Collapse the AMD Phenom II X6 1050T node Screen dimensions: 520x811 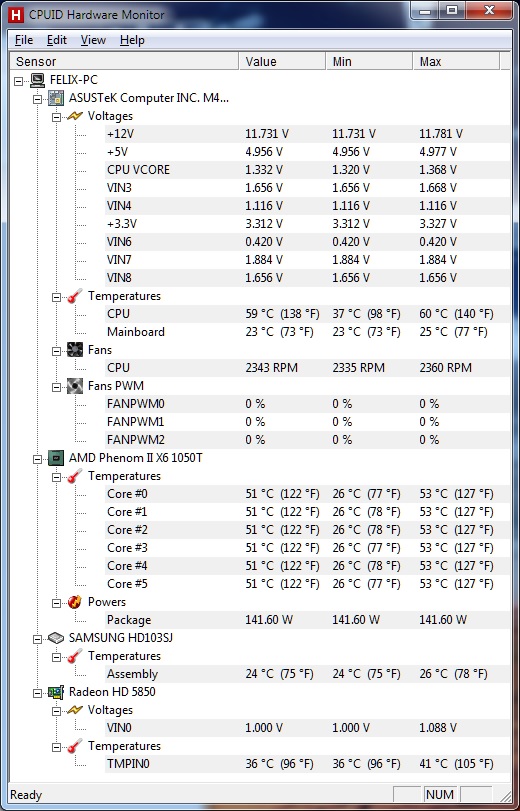click(x=37, y=459)
